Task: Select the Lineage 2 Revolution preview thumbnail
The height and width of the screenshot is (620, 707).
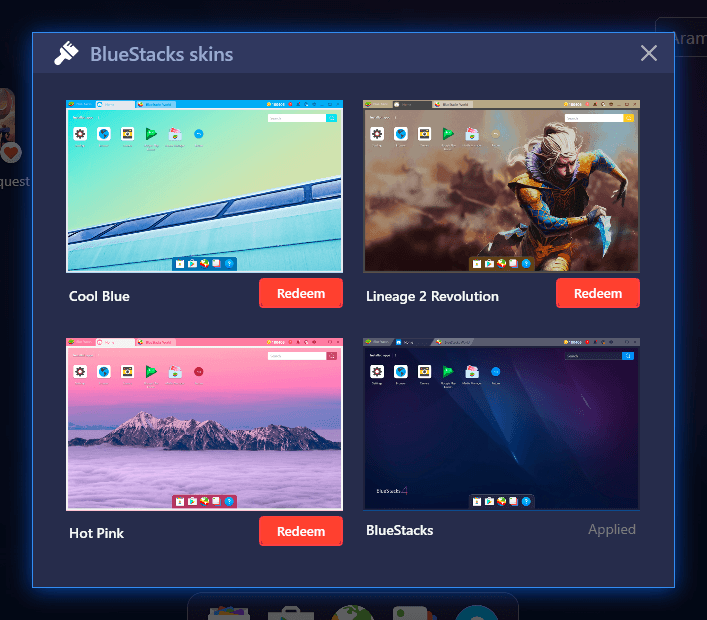Action: 501,186
